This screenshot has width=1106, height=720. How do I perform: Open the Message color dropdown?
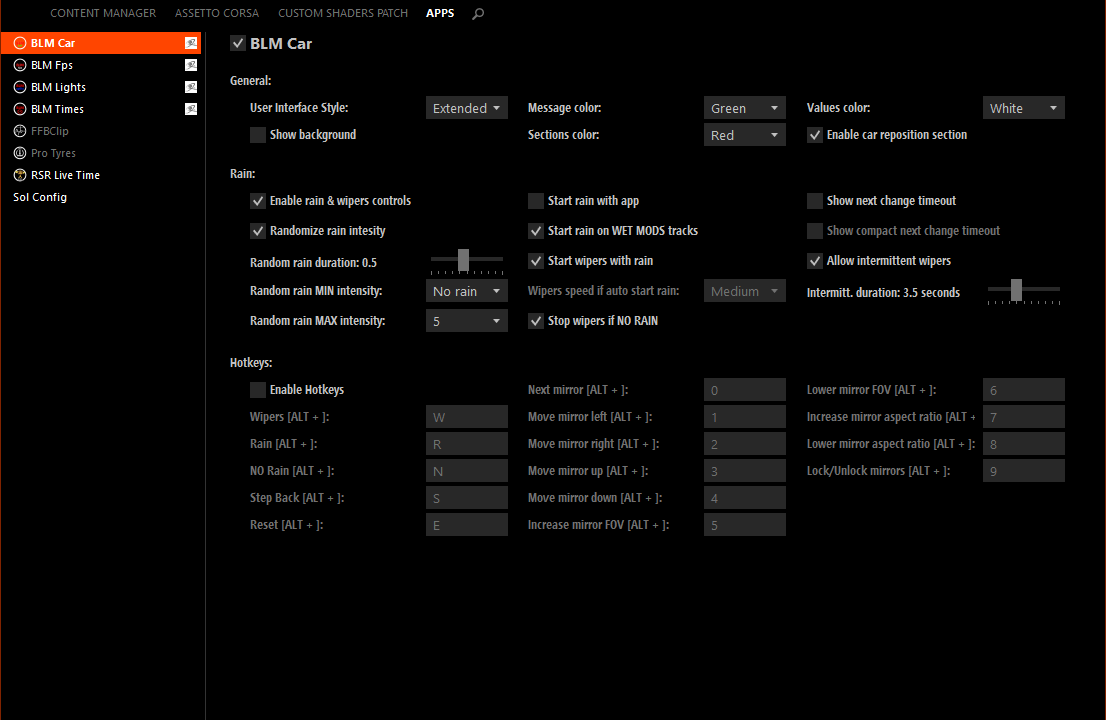pos(744,108)
